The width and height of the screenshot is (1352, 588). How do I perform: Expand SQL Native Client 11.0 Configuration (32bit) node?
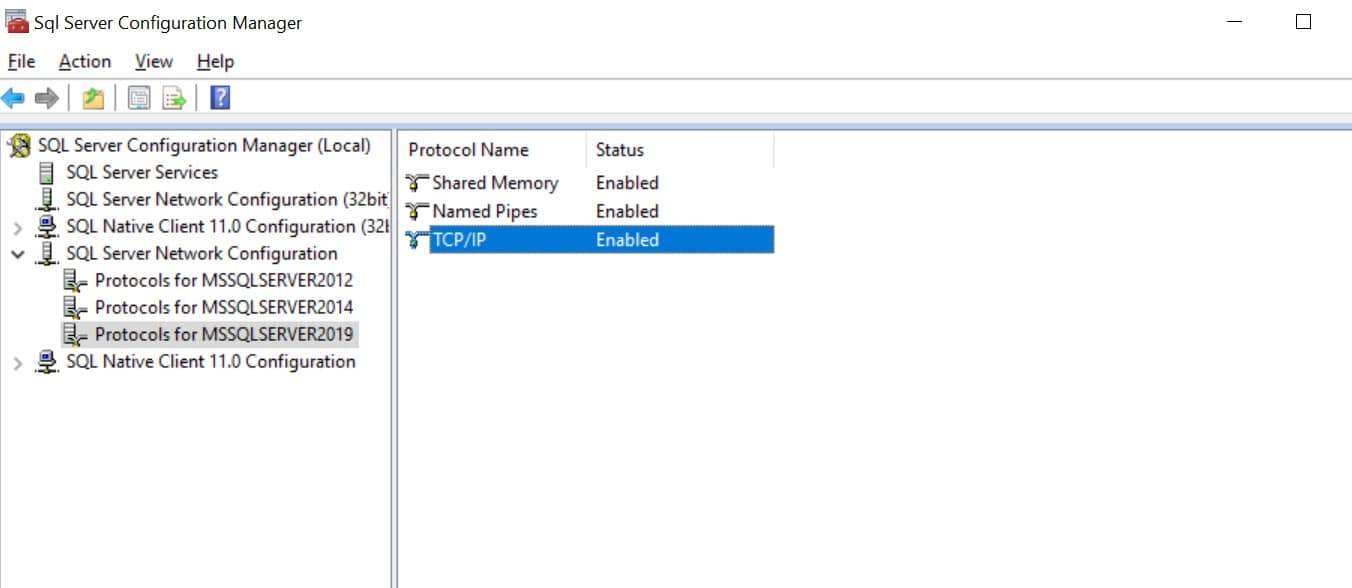click(17, 228)
